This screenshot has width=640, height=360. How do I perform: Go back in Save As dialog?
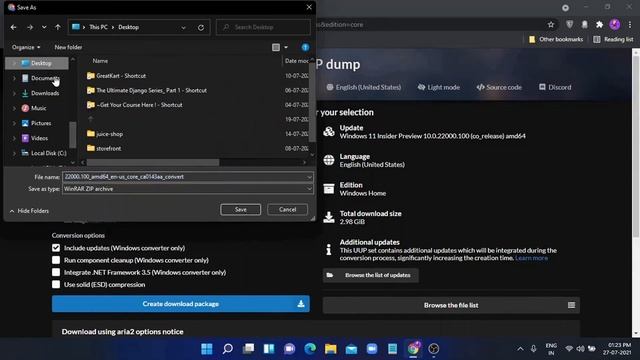[x=13, y=27]
